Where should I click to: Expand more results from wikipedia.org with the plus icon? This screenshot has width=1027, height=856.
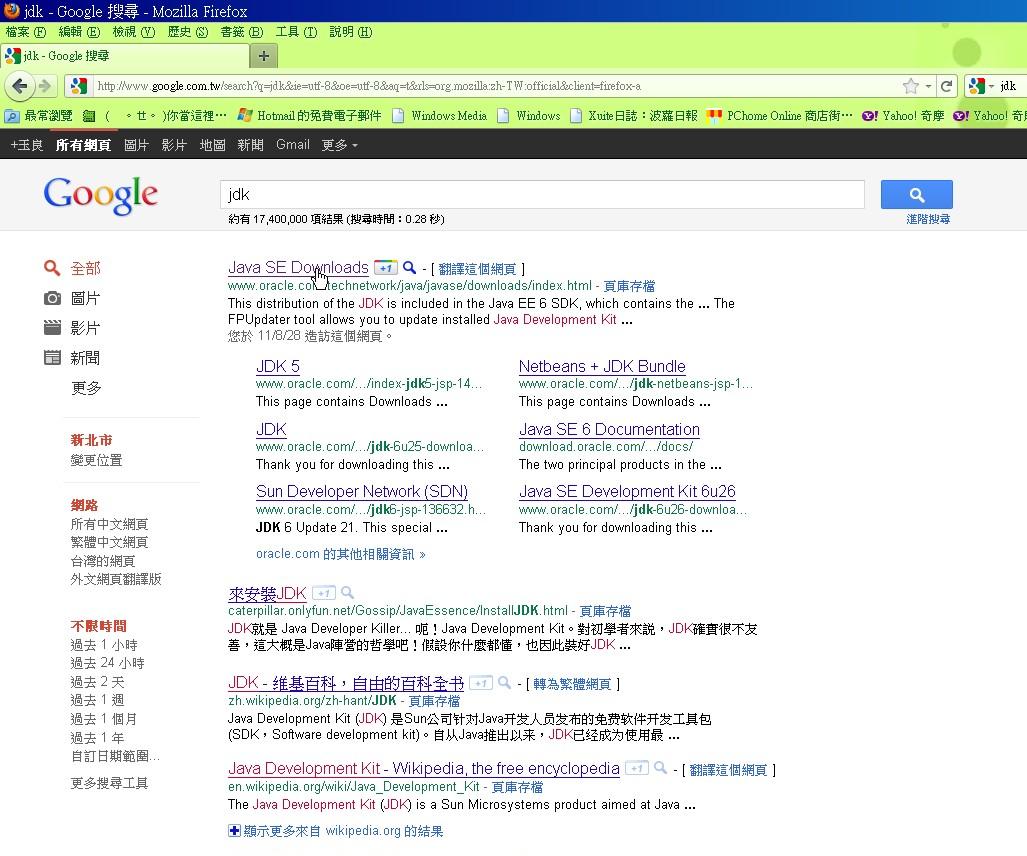pyautogui.click(x=234, y=830)
